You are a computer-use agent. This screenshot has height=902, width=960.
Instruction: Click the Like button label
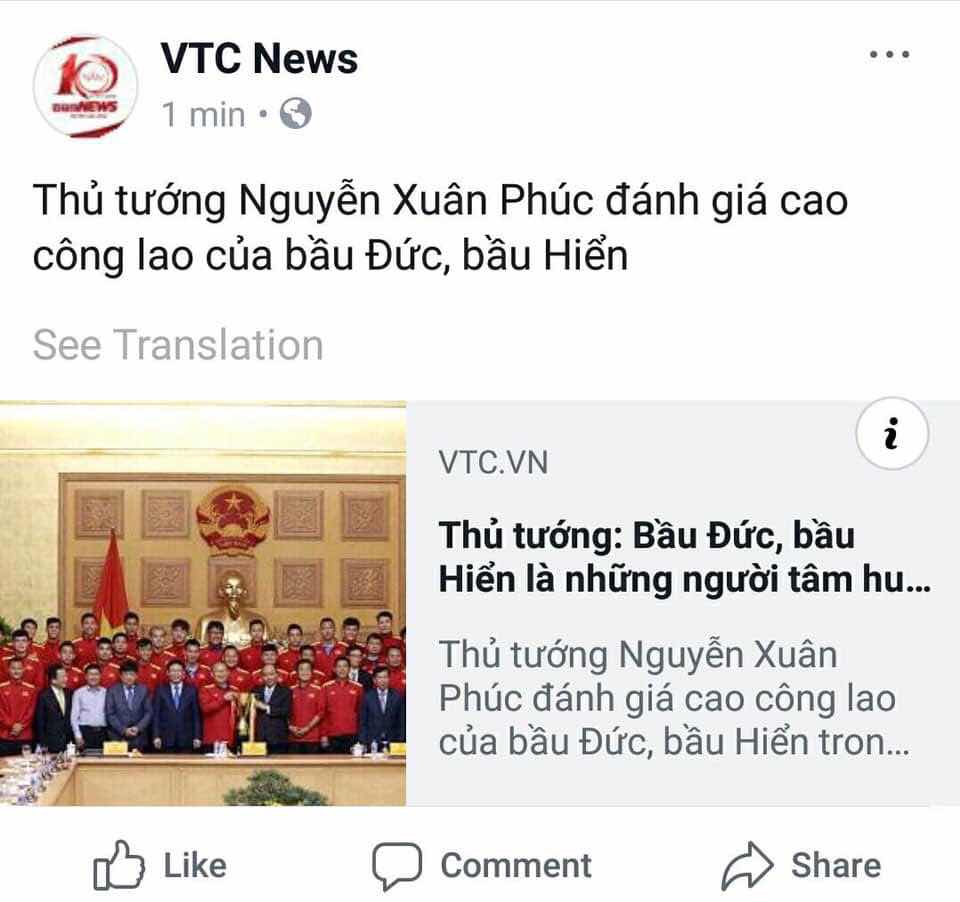click(x=195, y=865)
